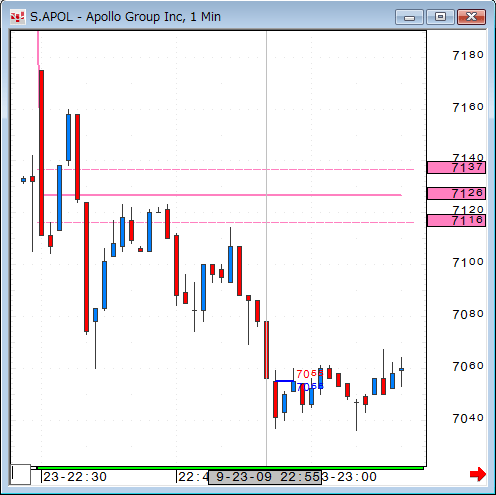Click the green bar along time axis
The height and width of the screenshot is (495, 496).
pos(230,468)
